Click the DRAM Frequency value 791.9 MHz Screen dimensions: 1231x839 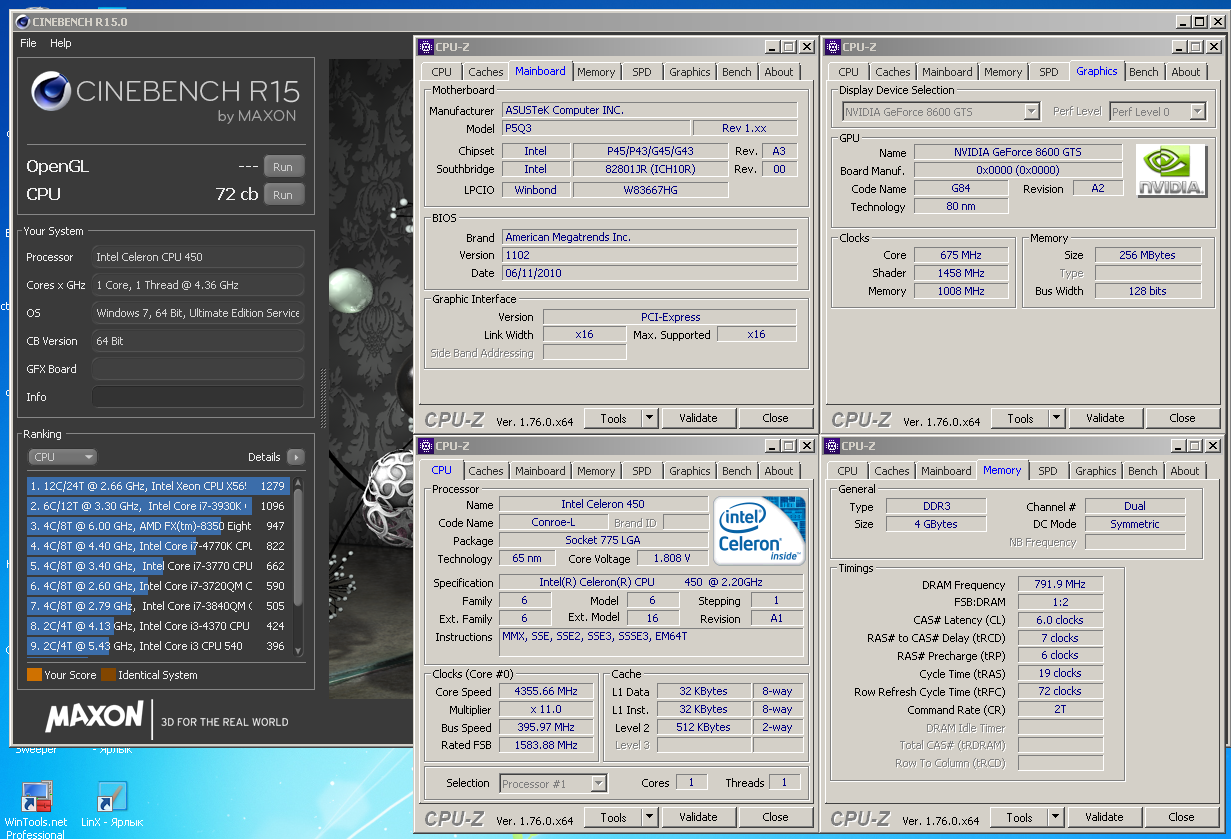(1061, 584)
